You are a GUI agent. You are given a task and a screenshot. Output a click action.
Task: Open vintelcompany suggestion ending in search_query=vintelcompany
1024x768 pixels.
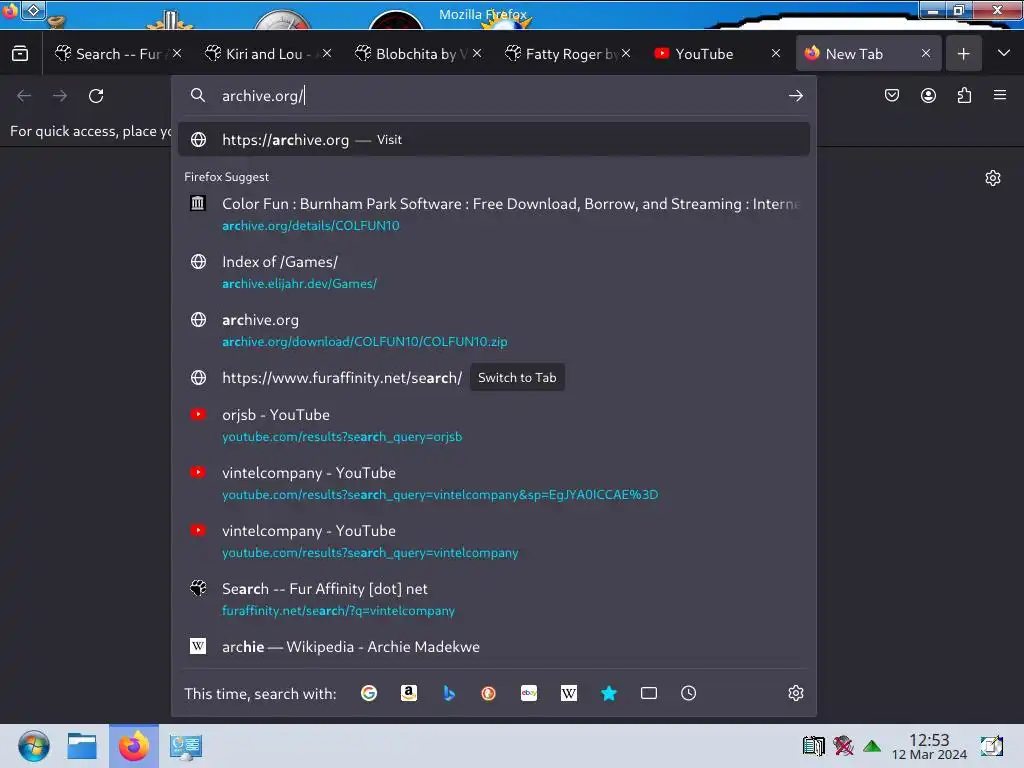[494, 541]
